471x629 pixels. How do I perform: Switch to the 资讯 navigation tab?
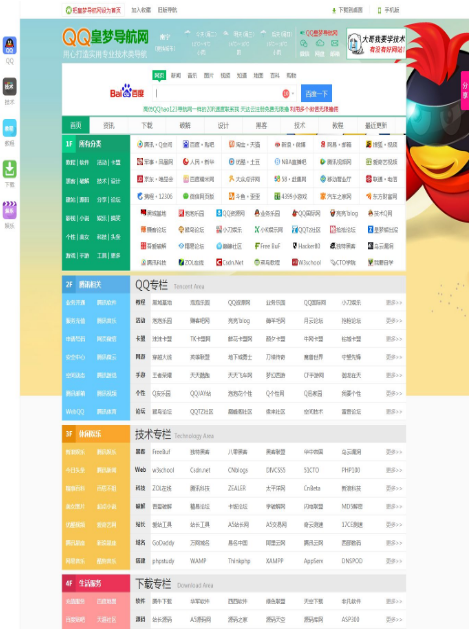coord(109,125)
